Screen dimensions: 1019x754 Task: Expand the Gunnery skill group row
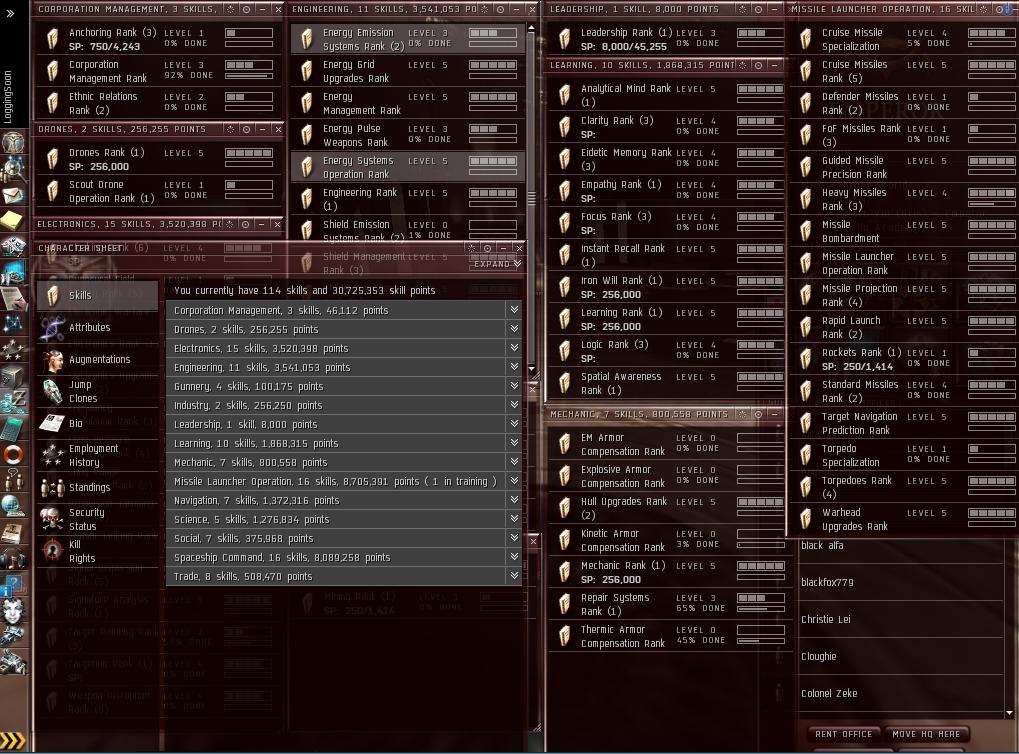point(514,386)
